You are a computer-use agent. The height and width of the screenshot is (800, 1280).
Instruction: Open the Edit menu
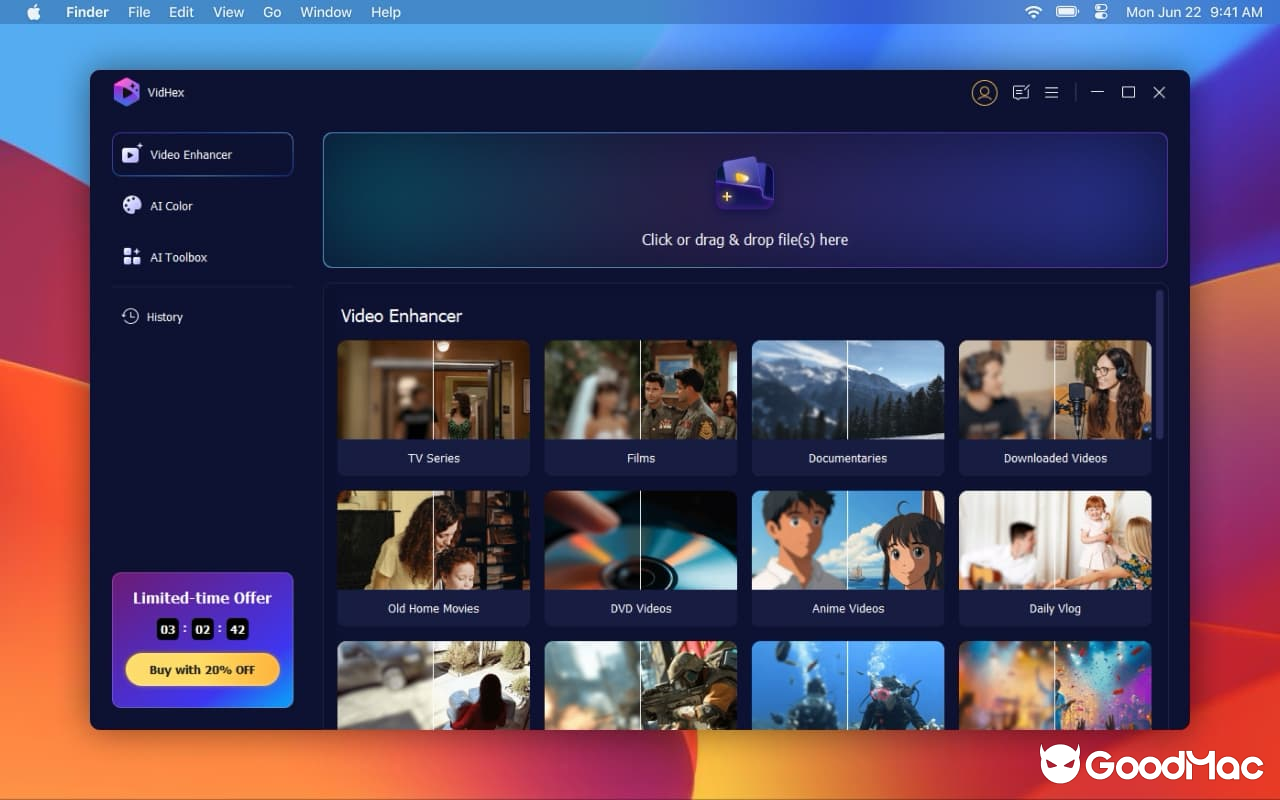tap(181, 12)
